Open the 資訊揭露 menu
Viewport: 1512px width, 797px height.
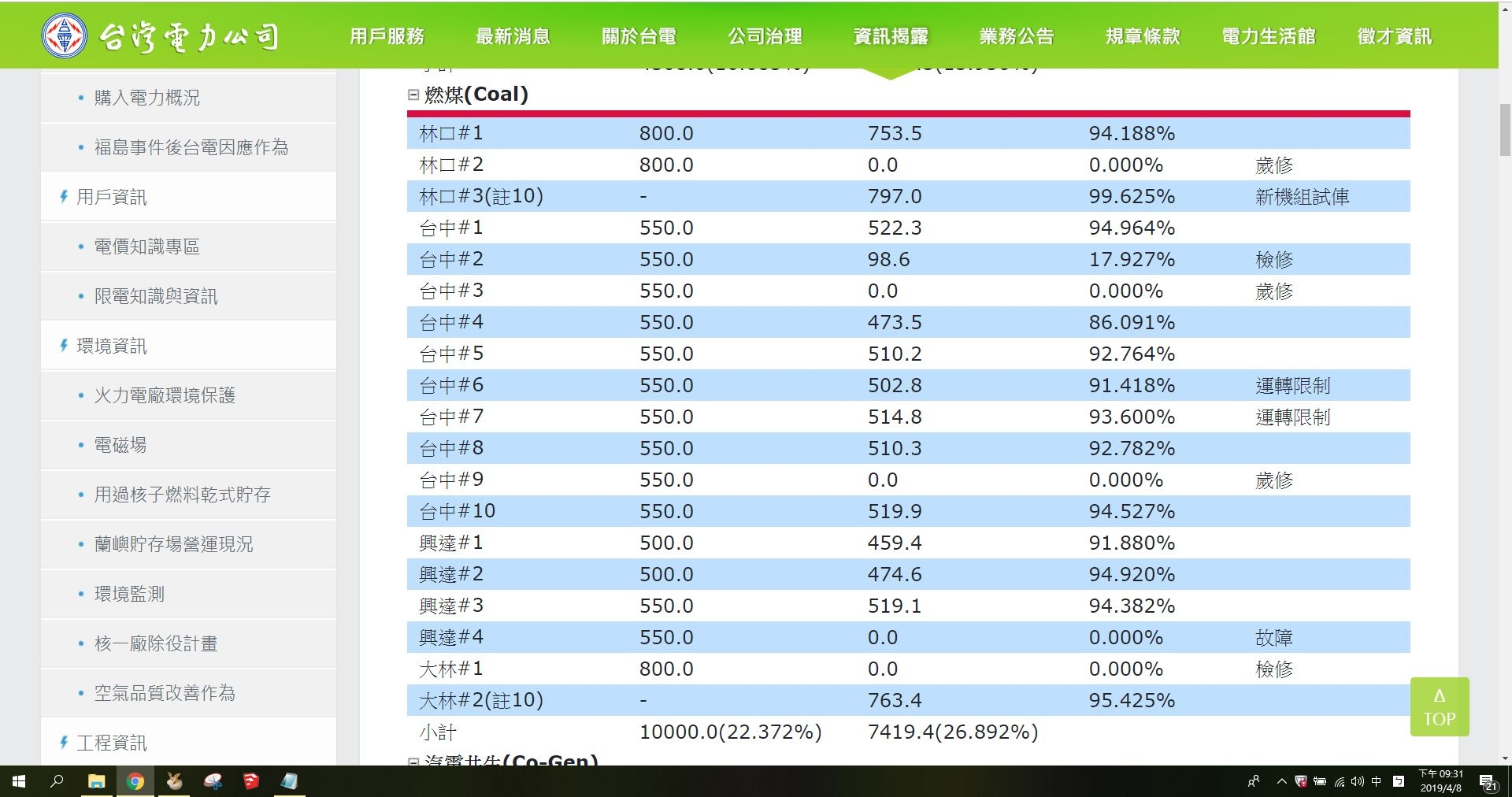point(891,36)
